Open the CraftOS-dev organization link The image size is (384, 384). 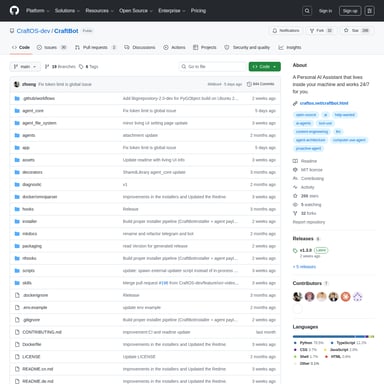coord(33,31)
